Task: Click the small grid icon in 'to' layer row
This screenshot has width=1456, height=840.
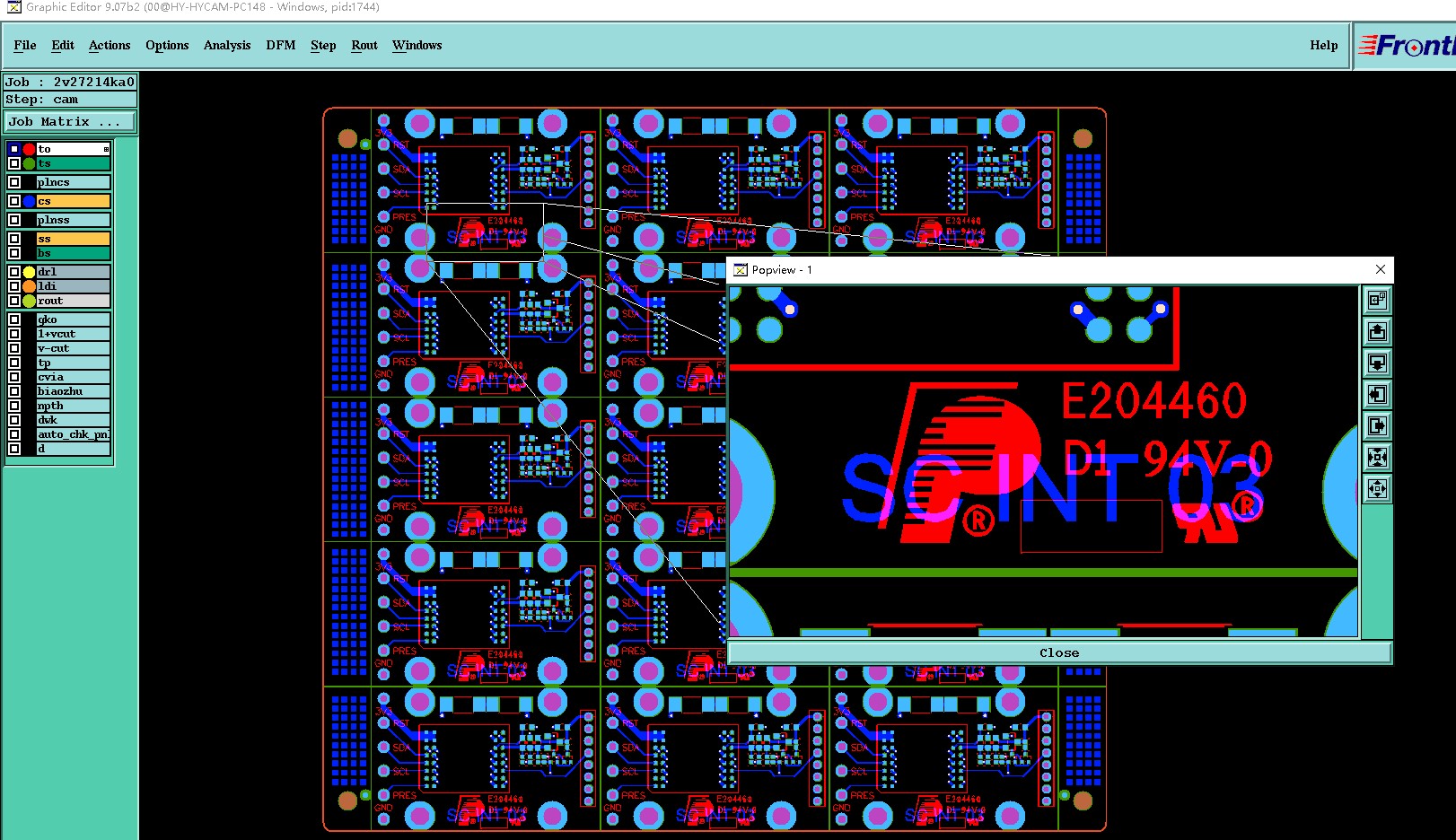Action: tap(106, 149)
